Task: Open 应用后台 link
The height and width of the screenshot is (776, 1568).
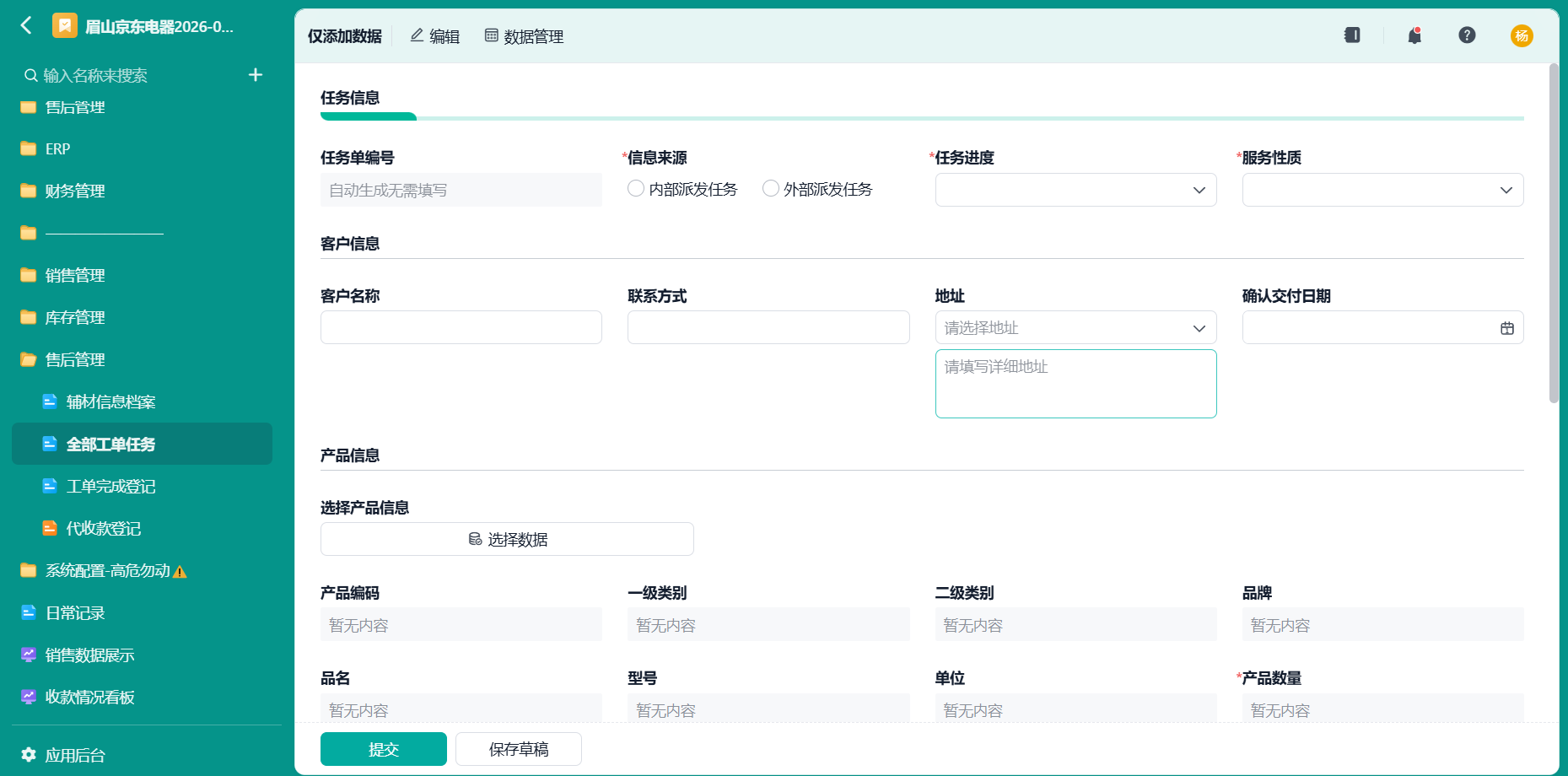Action: click(x=75, y=756)
